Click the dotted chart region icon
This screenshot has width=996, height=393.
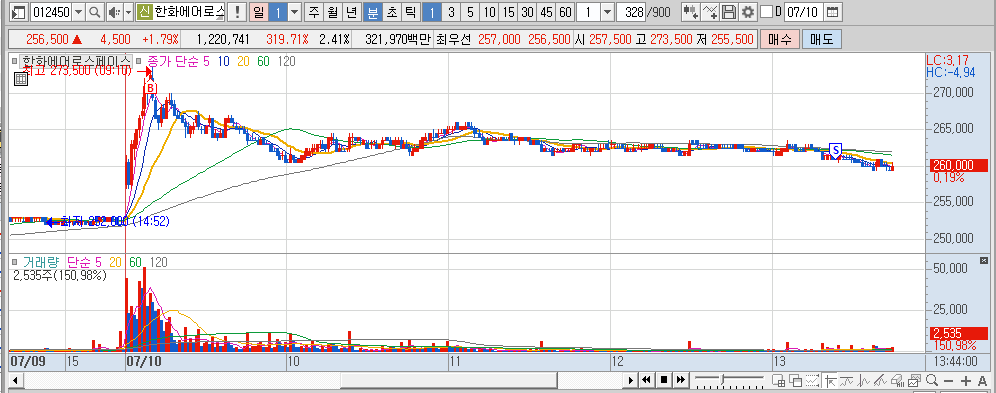tap(812, 380)
